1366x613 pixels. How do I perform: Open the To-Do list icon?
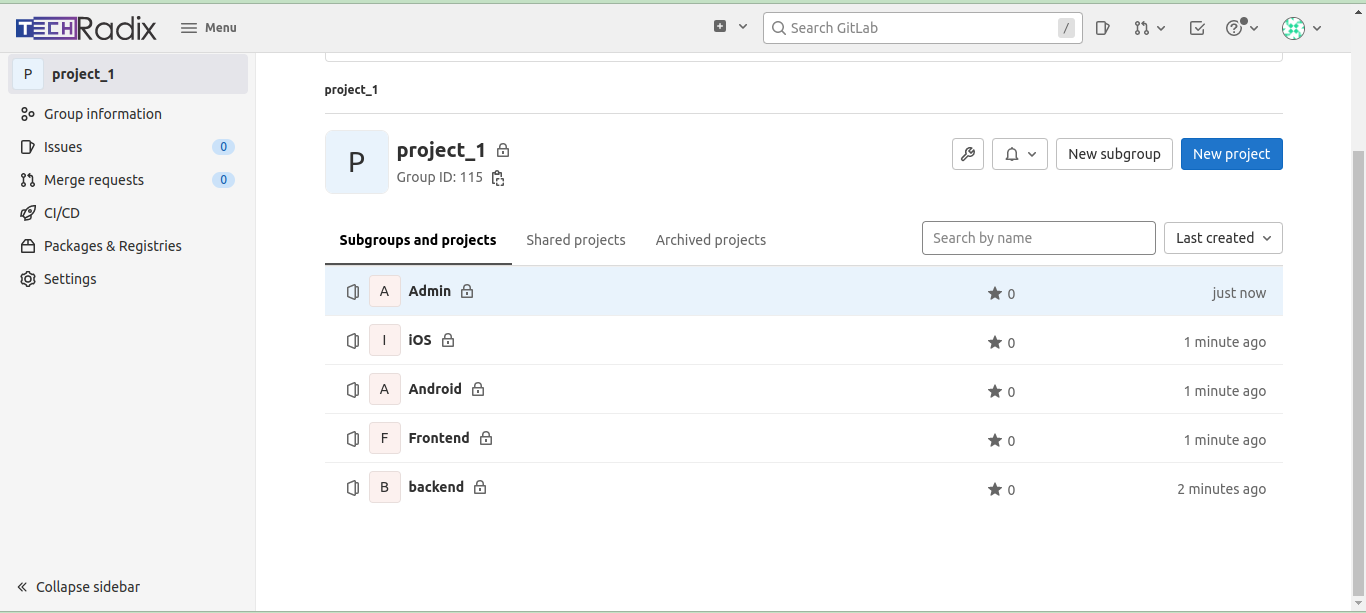(1197, 28)
